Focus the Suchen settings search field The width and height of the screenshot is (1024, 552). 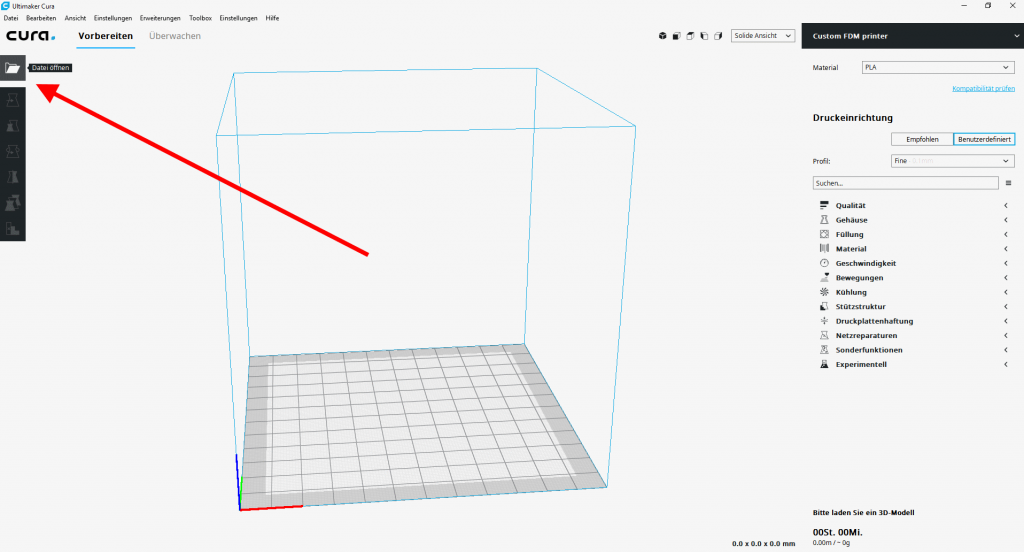click(905, 183)
